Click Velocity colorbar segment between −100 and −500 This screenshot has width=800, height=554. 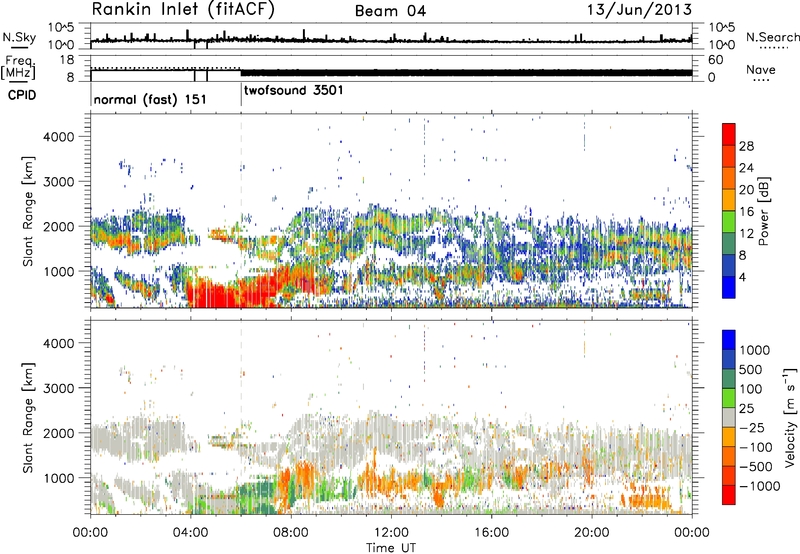point(729,457)
